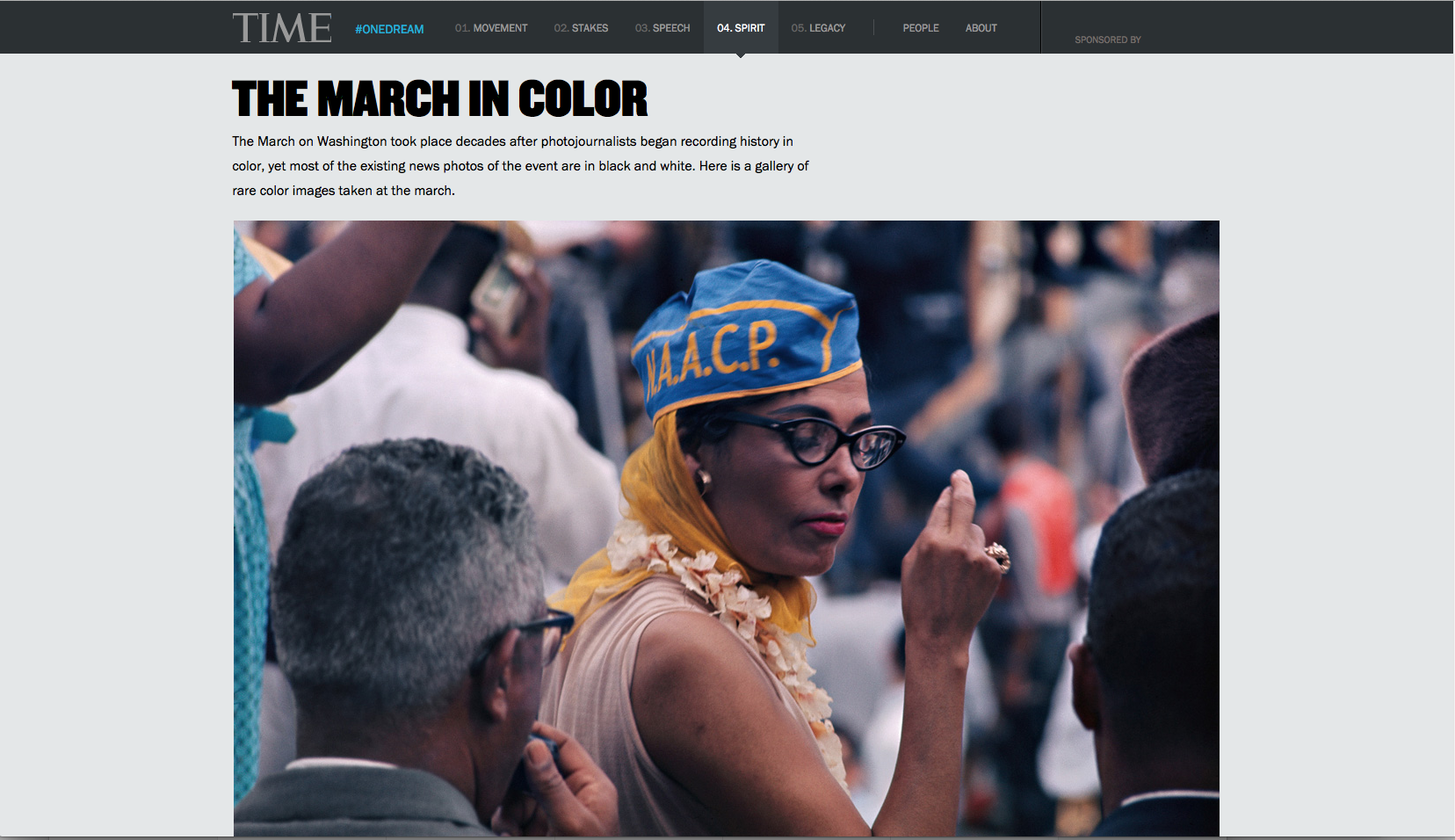
Task: Select the active 04. Spirit tab
Action: tap(741, 28)
